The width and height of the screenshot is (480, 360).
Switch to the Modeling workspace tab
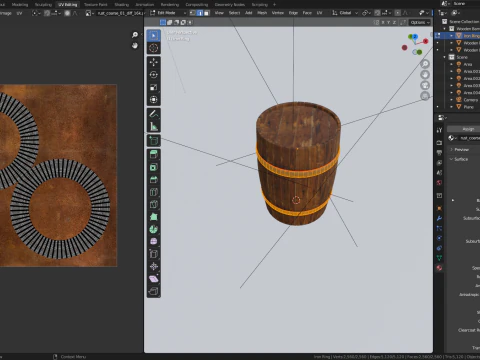point(20,5)
